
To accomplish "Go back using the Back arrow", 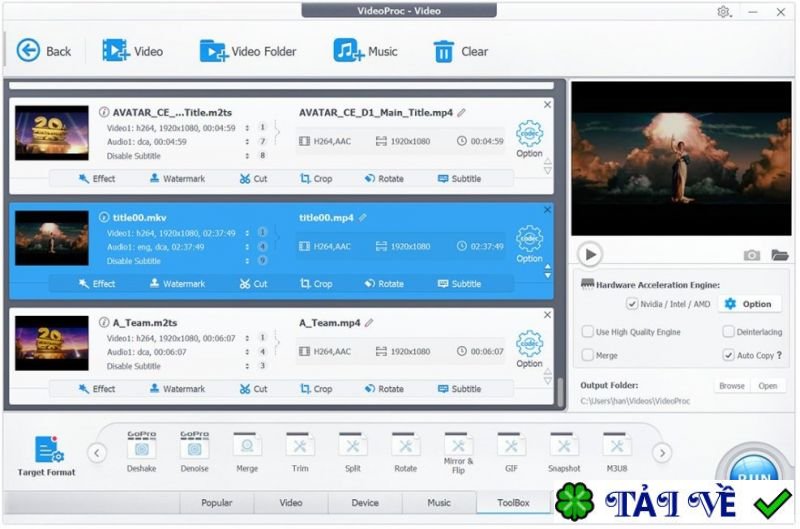I will tap(43, 51).
